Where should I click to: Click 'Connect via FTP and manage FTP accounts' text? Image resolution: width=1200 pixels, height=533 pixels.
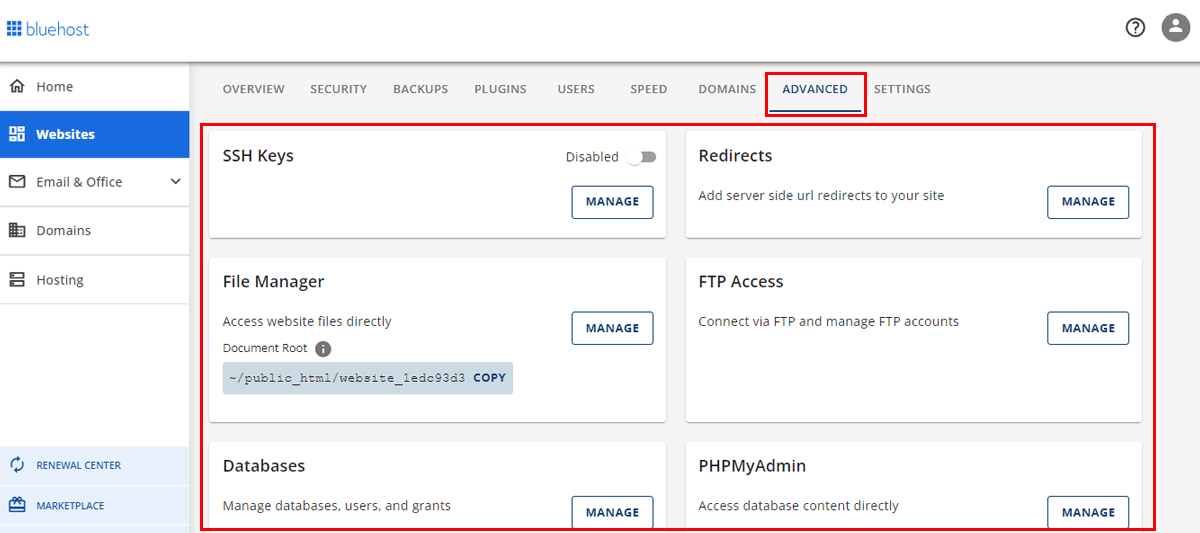pos(828,322)
